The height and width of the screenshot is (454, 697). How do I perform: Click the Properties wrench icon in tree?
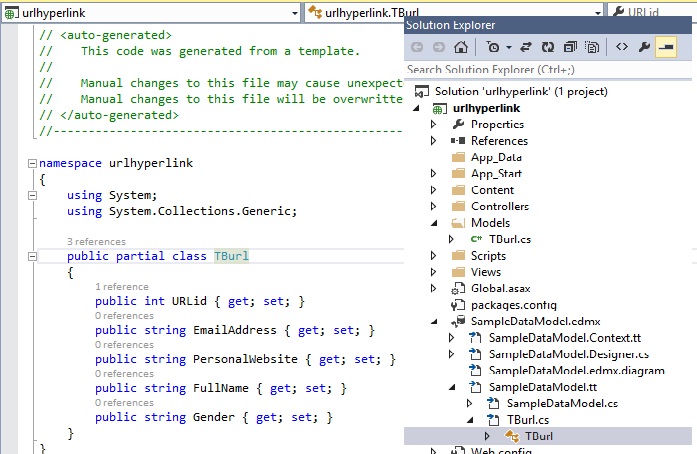click(x=458, y=124)
